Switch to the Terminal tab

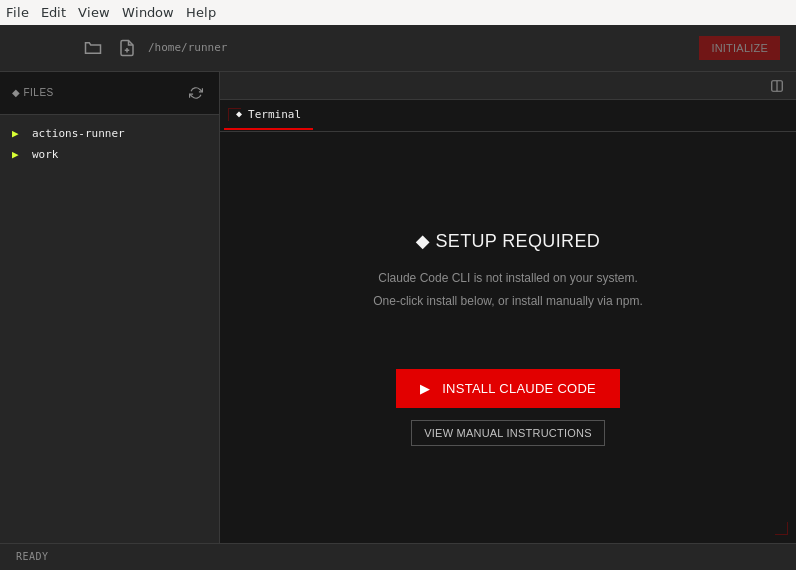click(269, 115)
